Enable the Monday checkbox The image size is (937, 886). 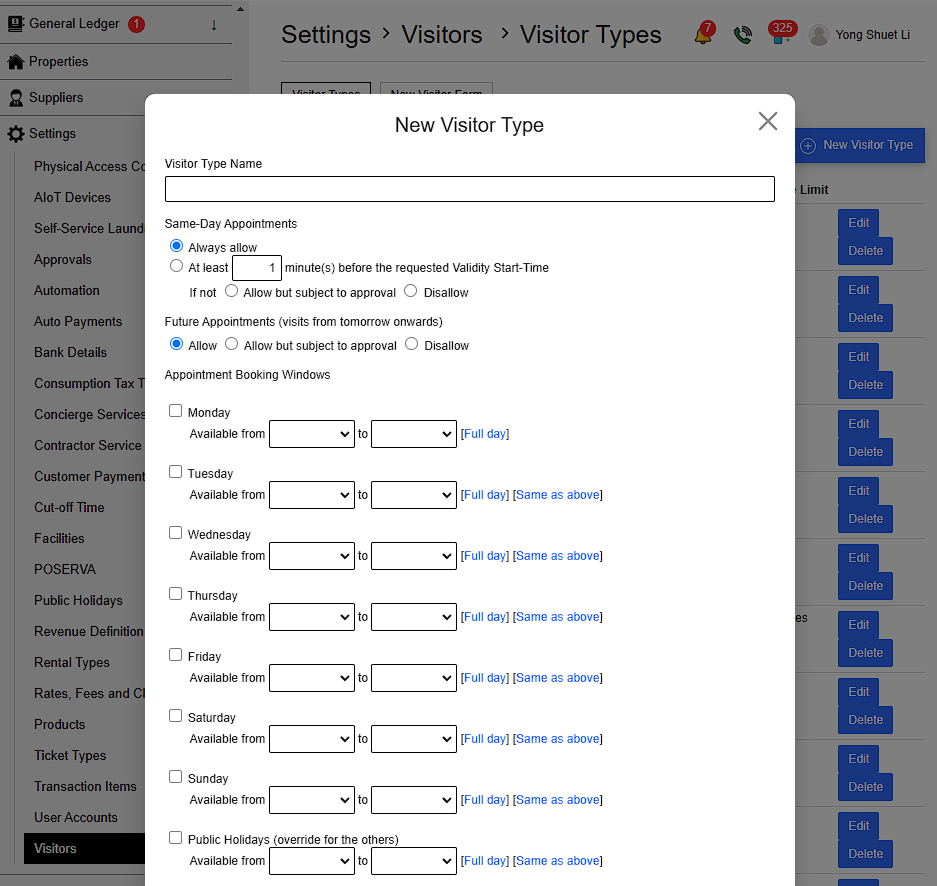coord(176,411)
